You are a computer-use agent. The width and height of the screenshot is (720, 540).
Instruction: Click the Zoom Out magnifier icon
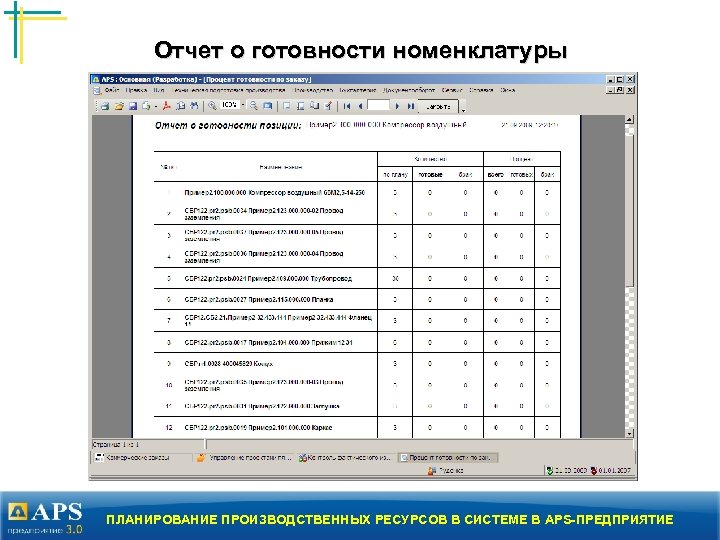point(253,106)
